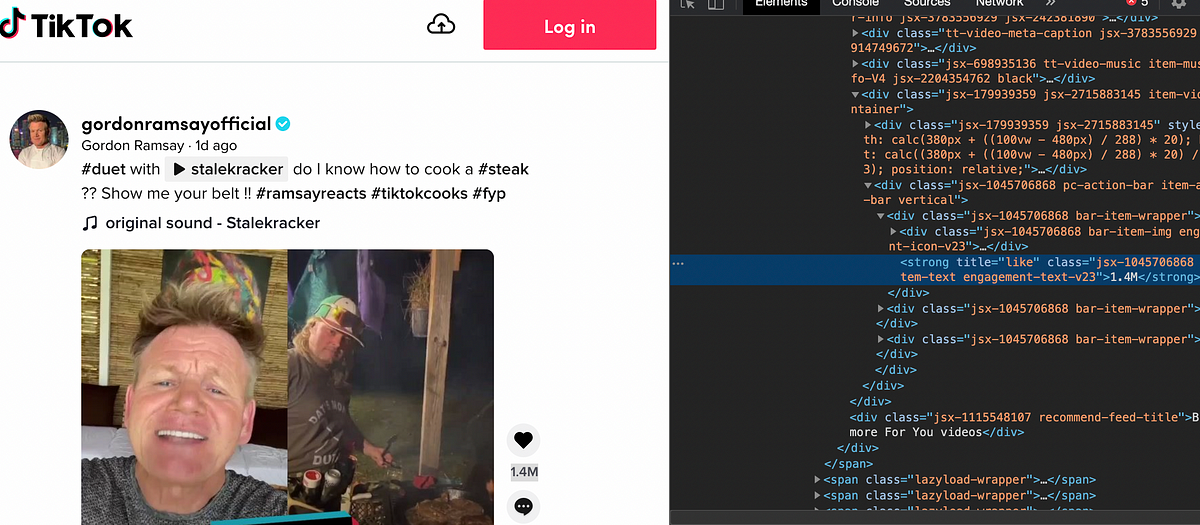Switch to the Elements tab
Screen dimensions: 1200x525
point(781,4)
